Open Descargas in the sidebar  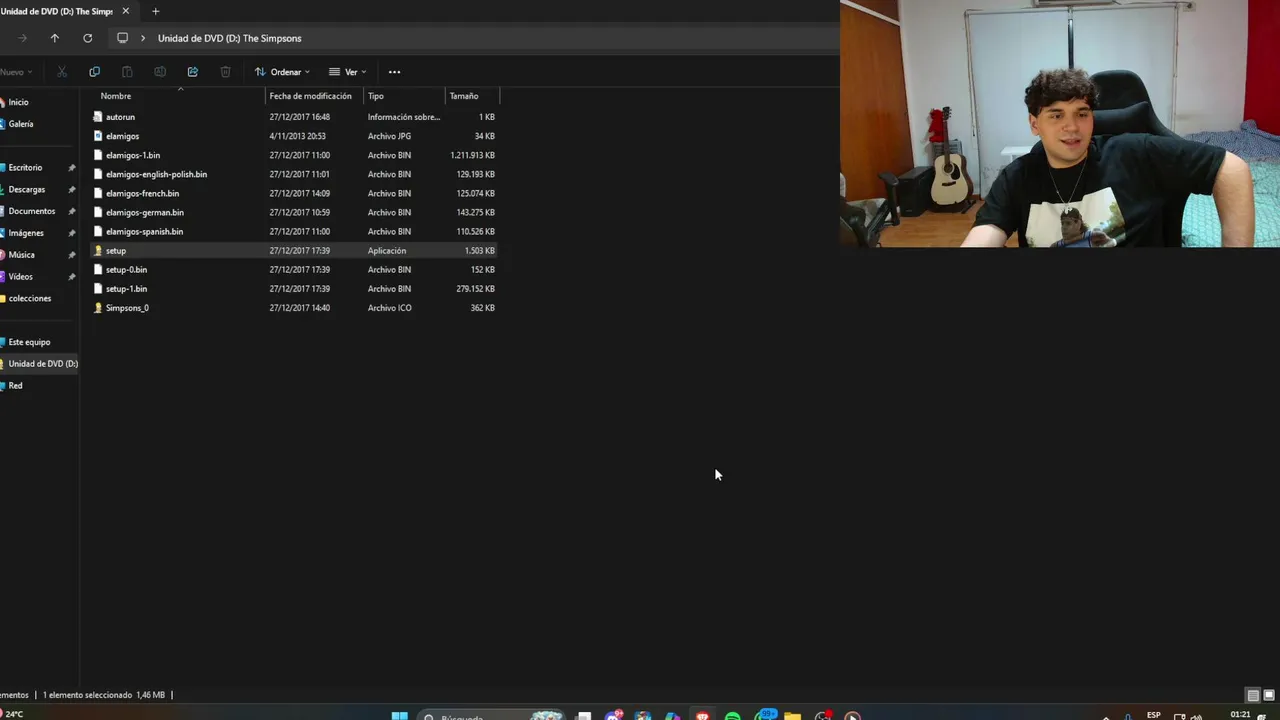pos(27,190)
